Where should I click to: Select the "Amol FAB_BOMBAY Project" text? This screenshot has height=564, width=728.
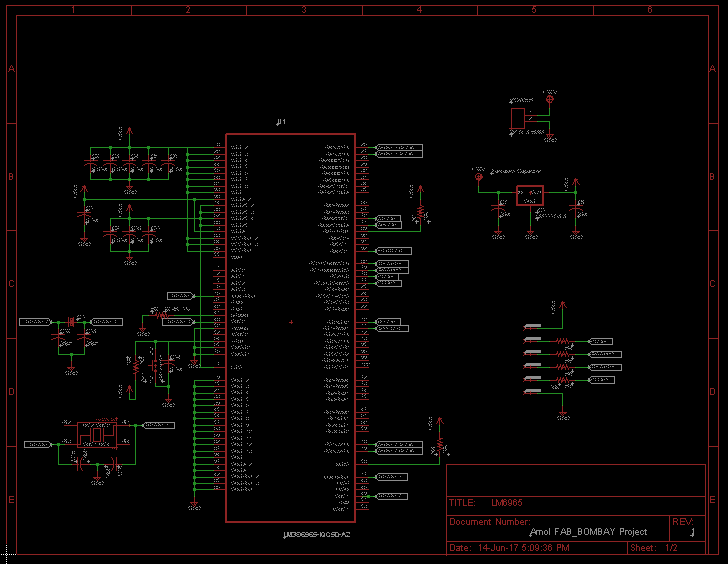tap(588, 532)
